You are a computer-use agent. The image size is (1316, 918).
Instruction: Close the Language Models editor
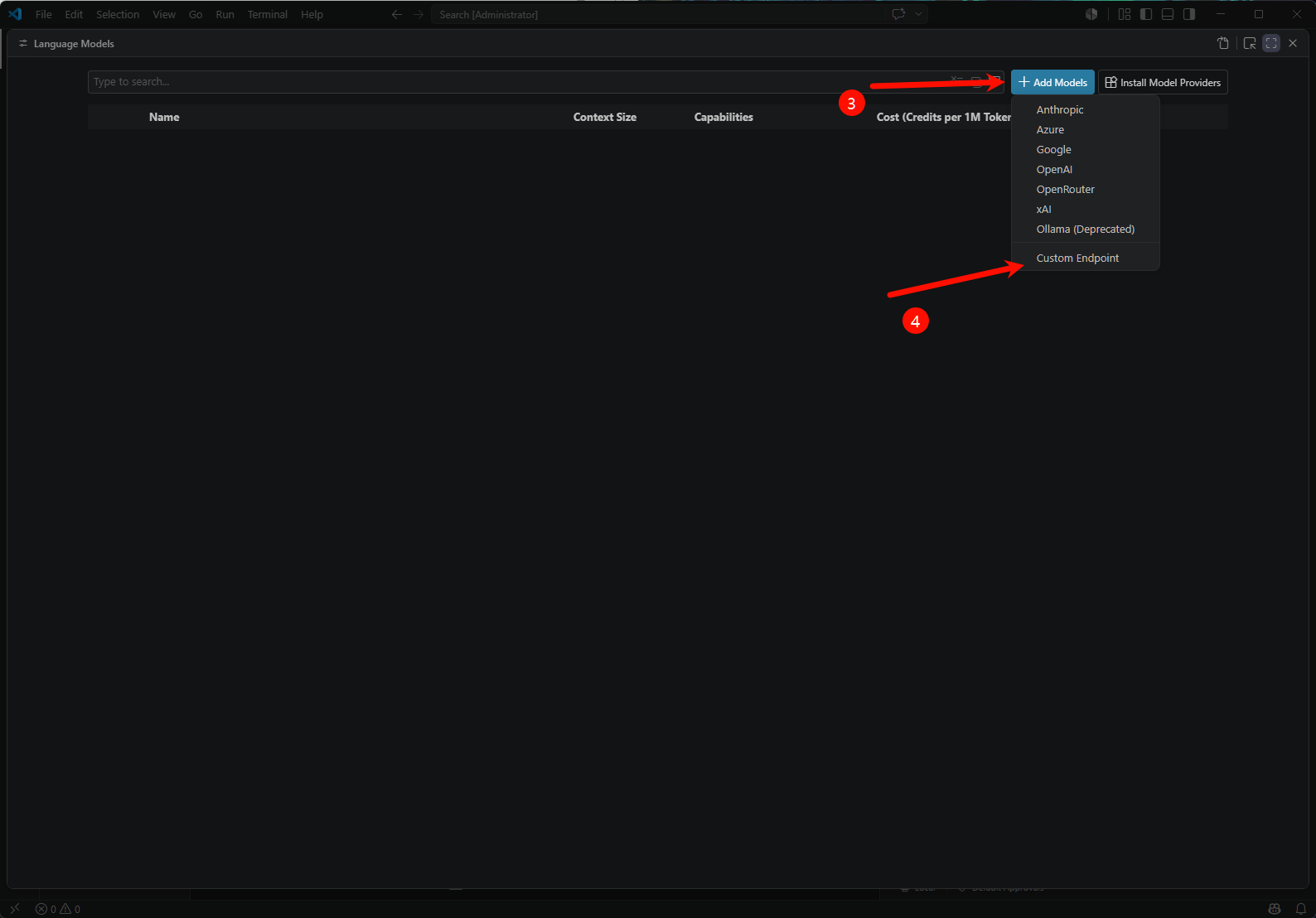point(1293,43)
